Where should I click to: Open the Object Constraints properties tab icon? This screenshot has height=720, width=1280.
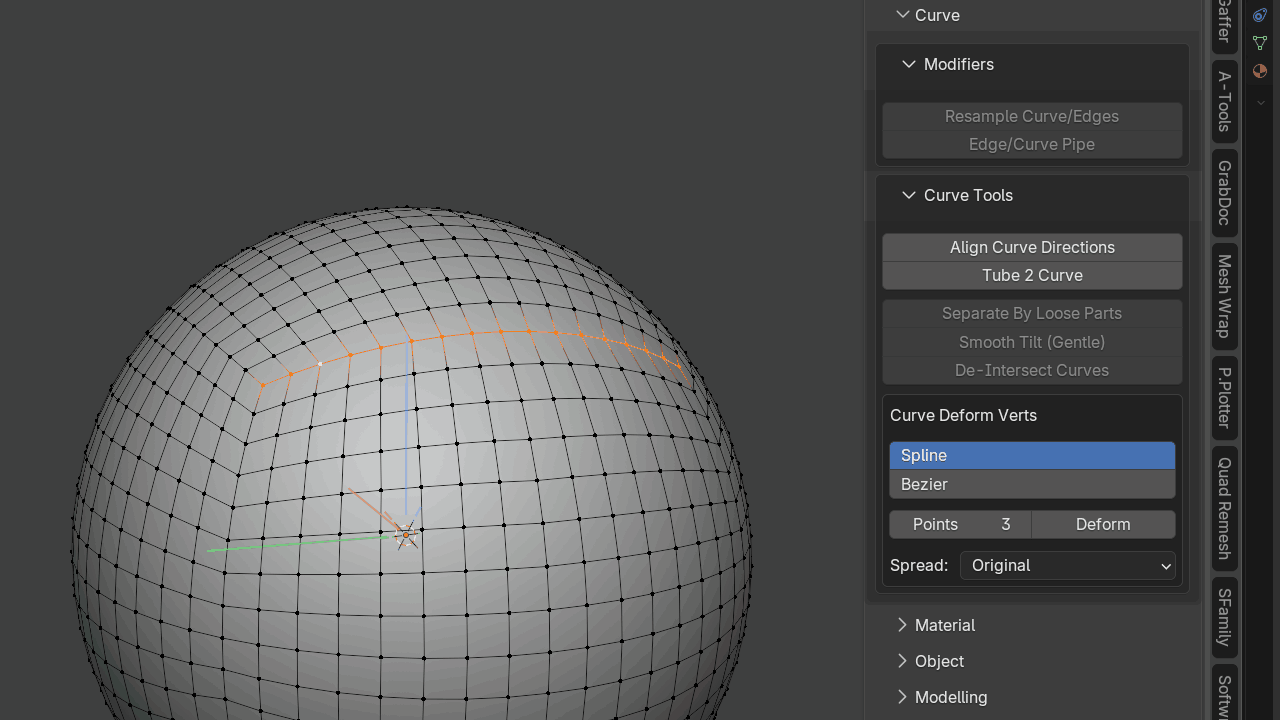coord(1260,15)
